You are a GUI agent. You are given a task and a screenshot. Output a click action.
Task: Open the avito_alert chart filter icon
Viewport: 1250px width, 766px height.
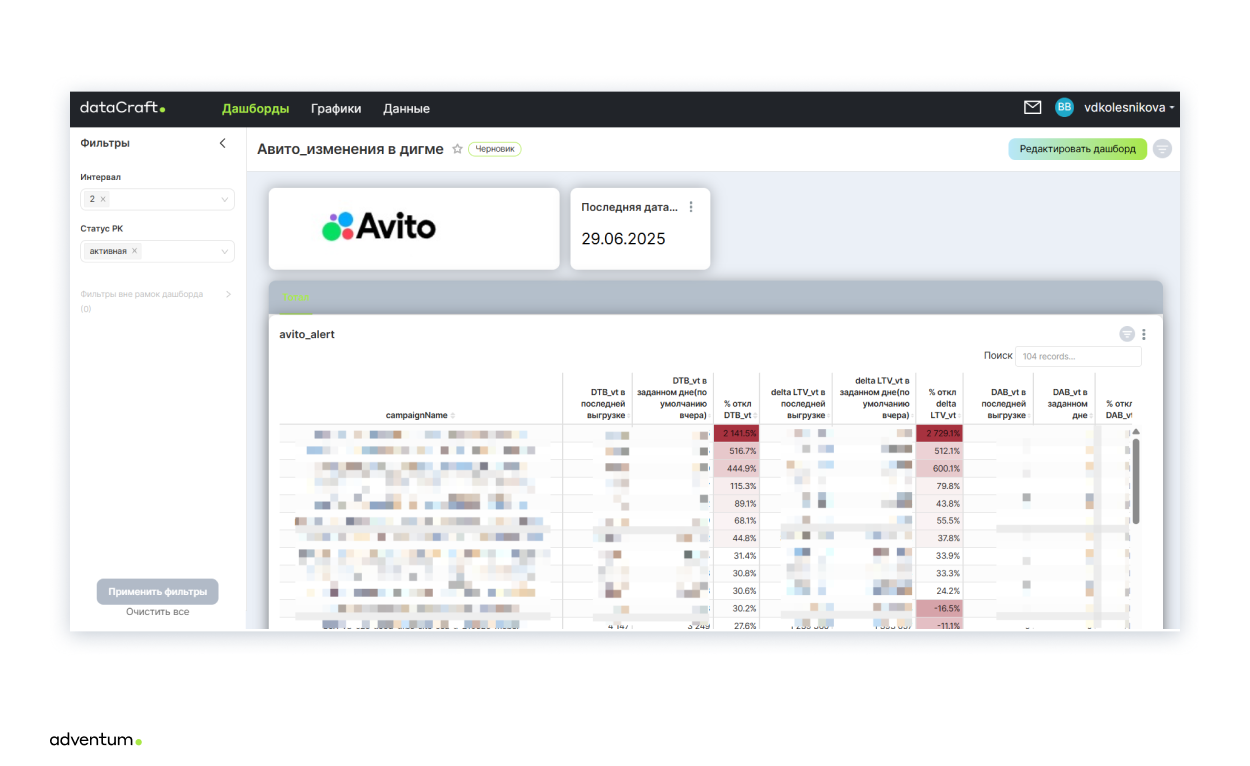click(x=1127, y=334)
